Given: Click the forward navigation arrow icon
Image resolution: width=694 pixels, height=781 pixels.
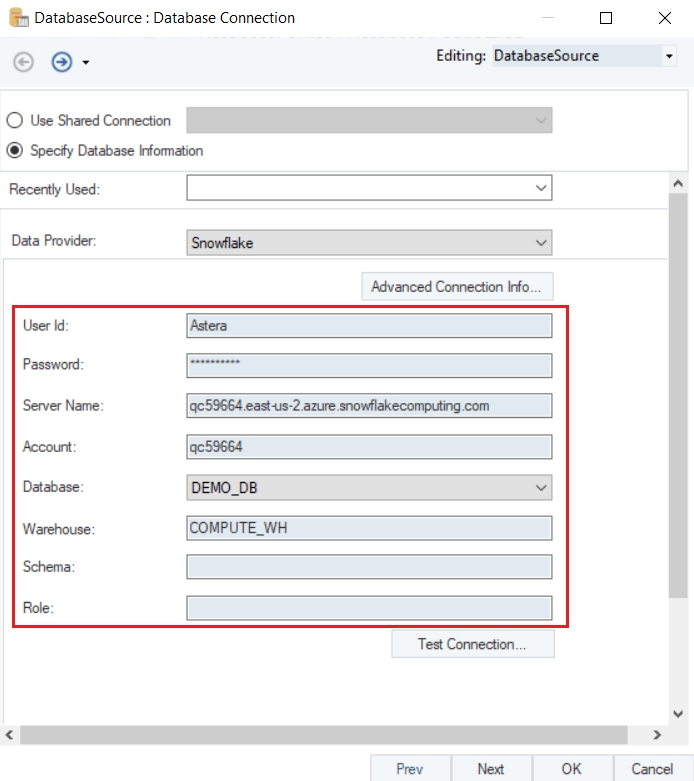Looking at the screenshot, I should pos(62,62).
